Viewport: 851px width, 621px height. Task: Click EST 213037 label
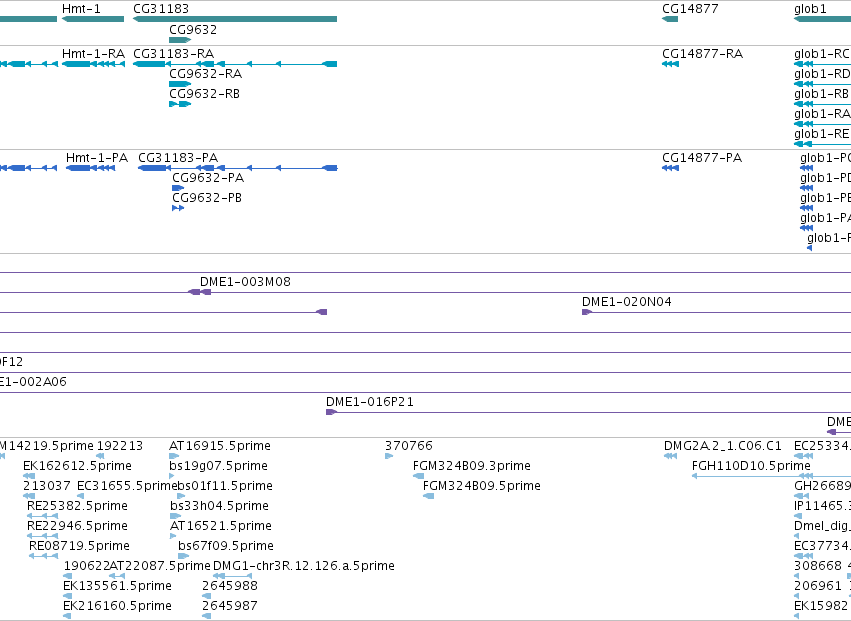[47, 486]
